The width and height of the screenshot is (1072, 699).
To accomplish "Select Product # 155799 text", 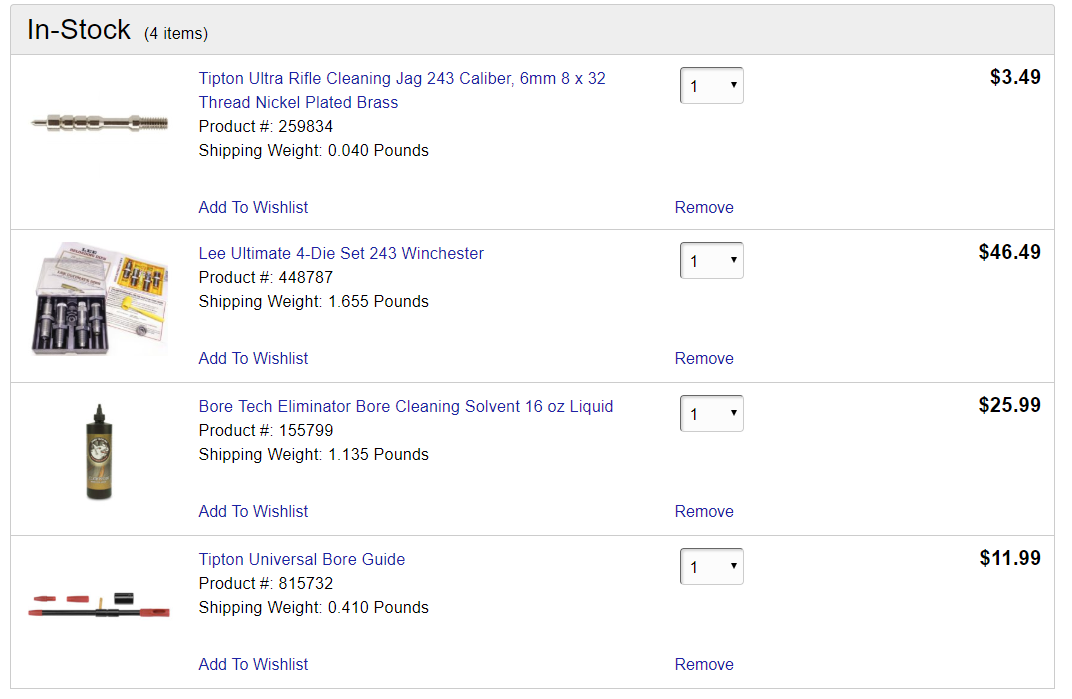I will point(266,431).
